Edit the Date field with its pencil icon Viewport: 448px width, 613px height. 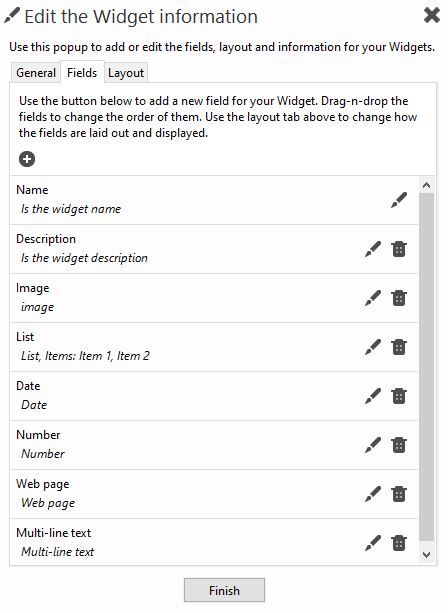point(373,396)
